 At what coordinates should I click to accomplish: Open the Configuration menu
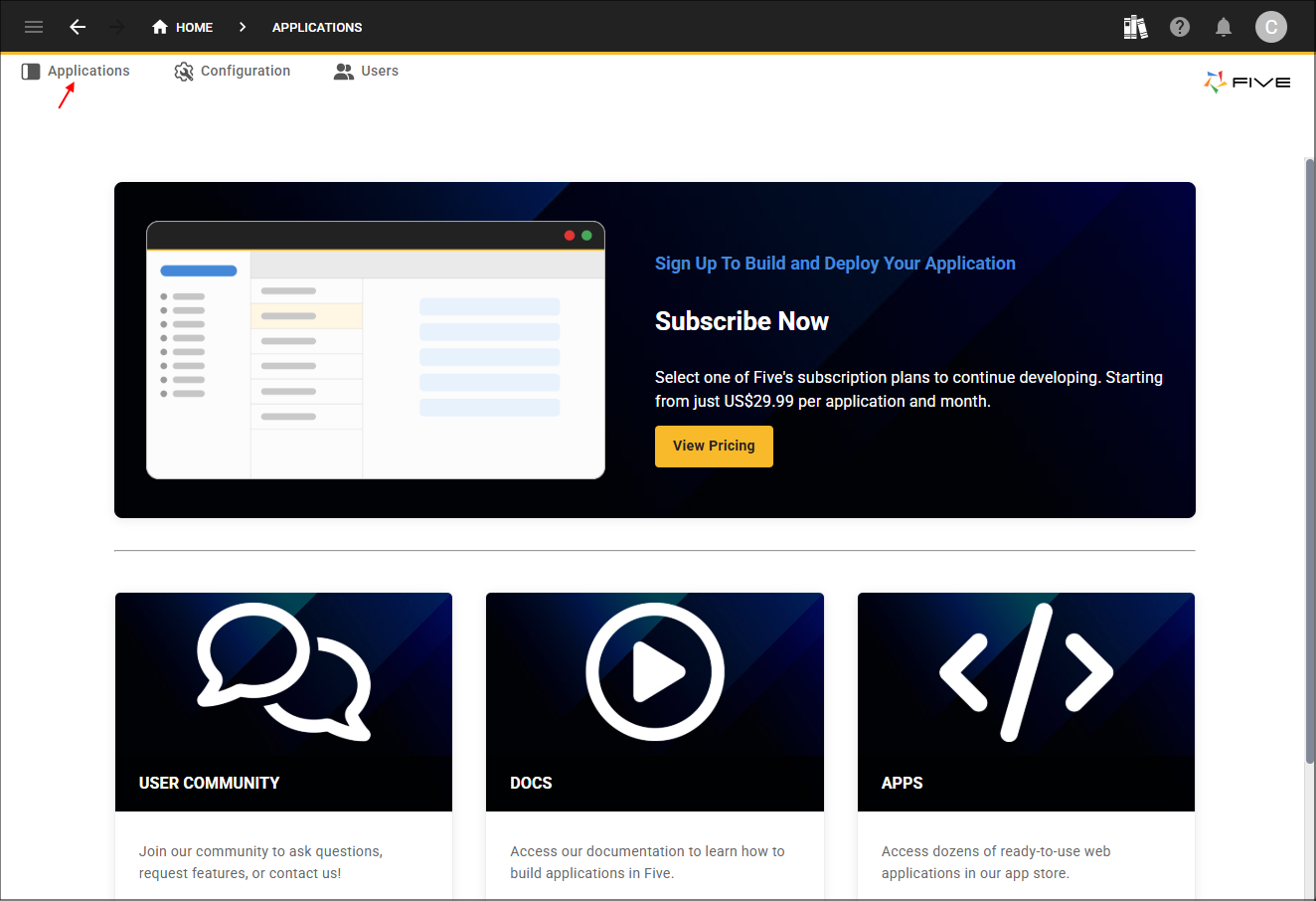pos(233,72)
